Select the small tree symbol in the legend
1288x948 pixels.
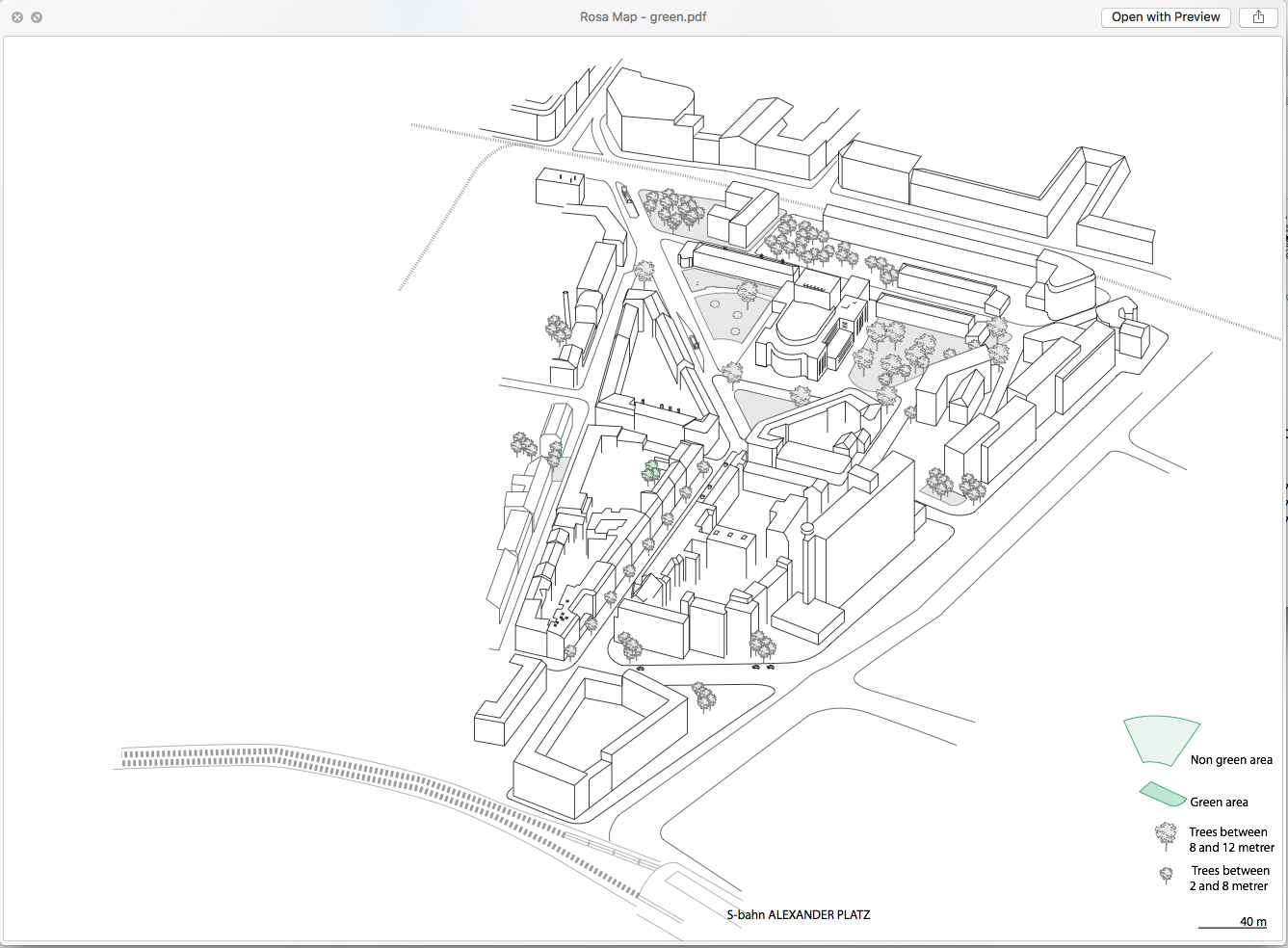tap(1168, 876)
